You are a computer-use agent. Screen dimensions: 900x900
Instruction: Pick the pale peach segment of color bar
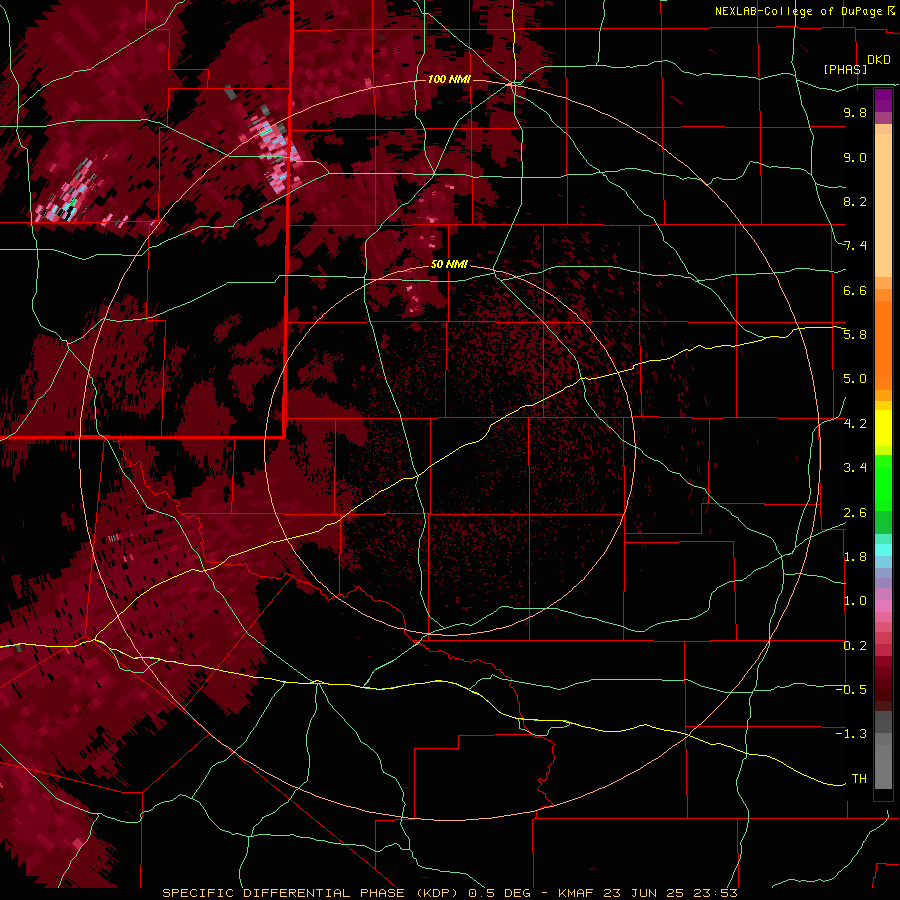pos(883,207)
